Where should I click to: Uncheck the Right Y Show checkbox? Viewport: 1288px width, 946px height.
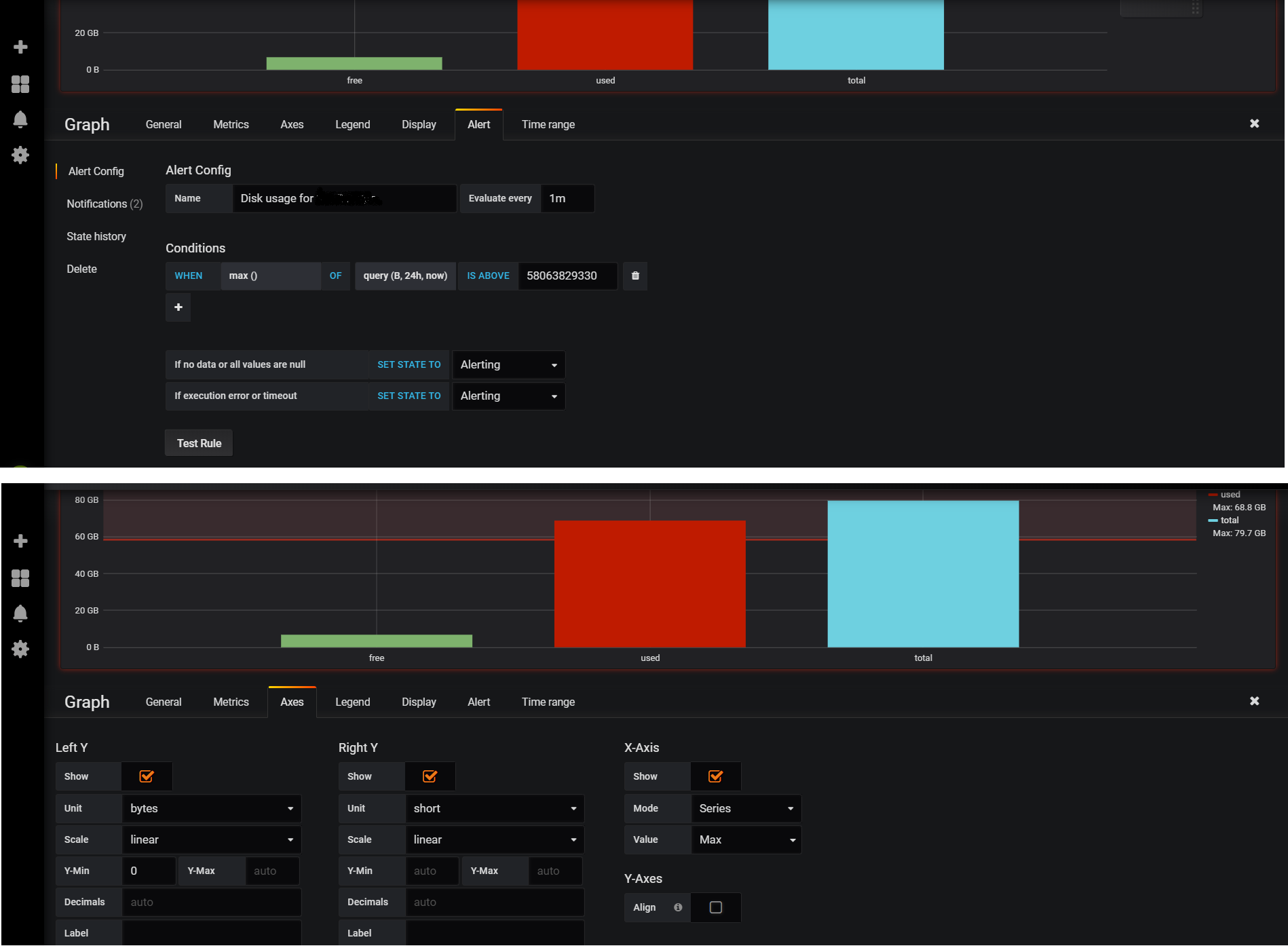pyautogui.click(x=430, y=776)
